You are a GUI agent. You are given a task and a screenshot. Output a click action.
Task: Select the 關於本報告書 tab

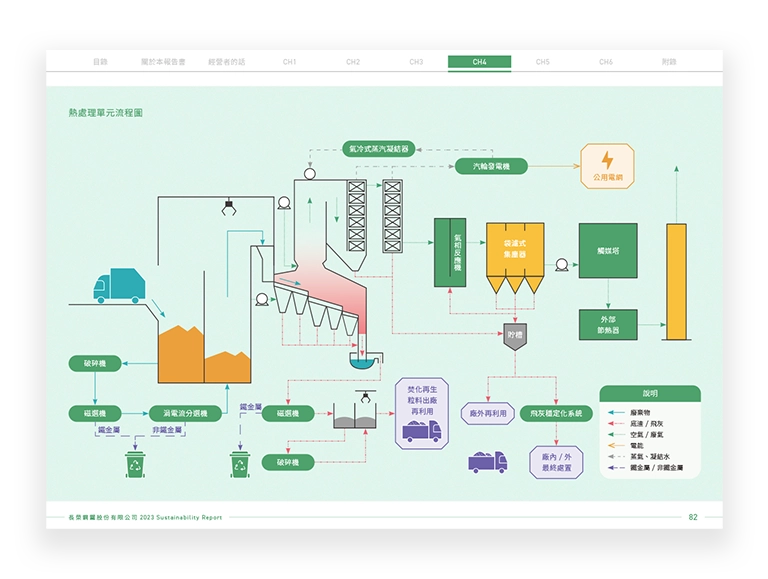[x=165, y=62]
